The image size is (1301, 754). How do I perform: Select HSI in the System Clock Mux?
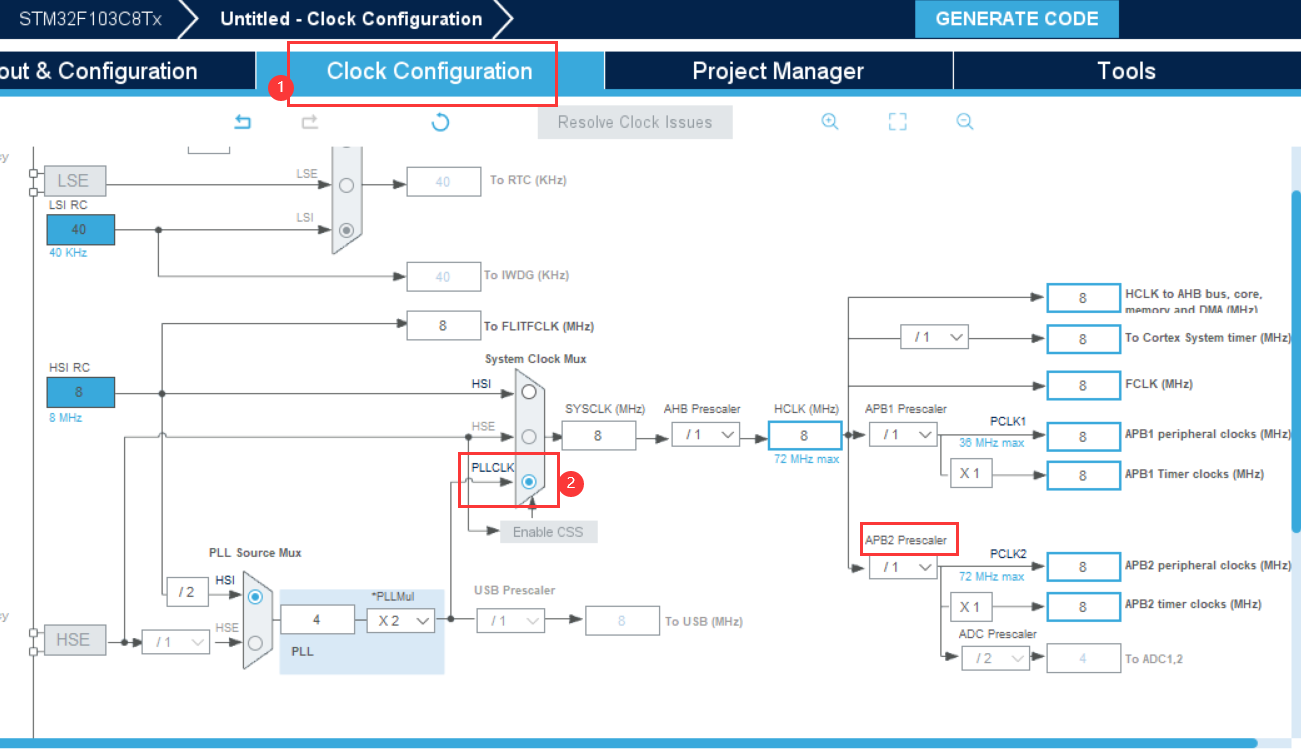529,391
